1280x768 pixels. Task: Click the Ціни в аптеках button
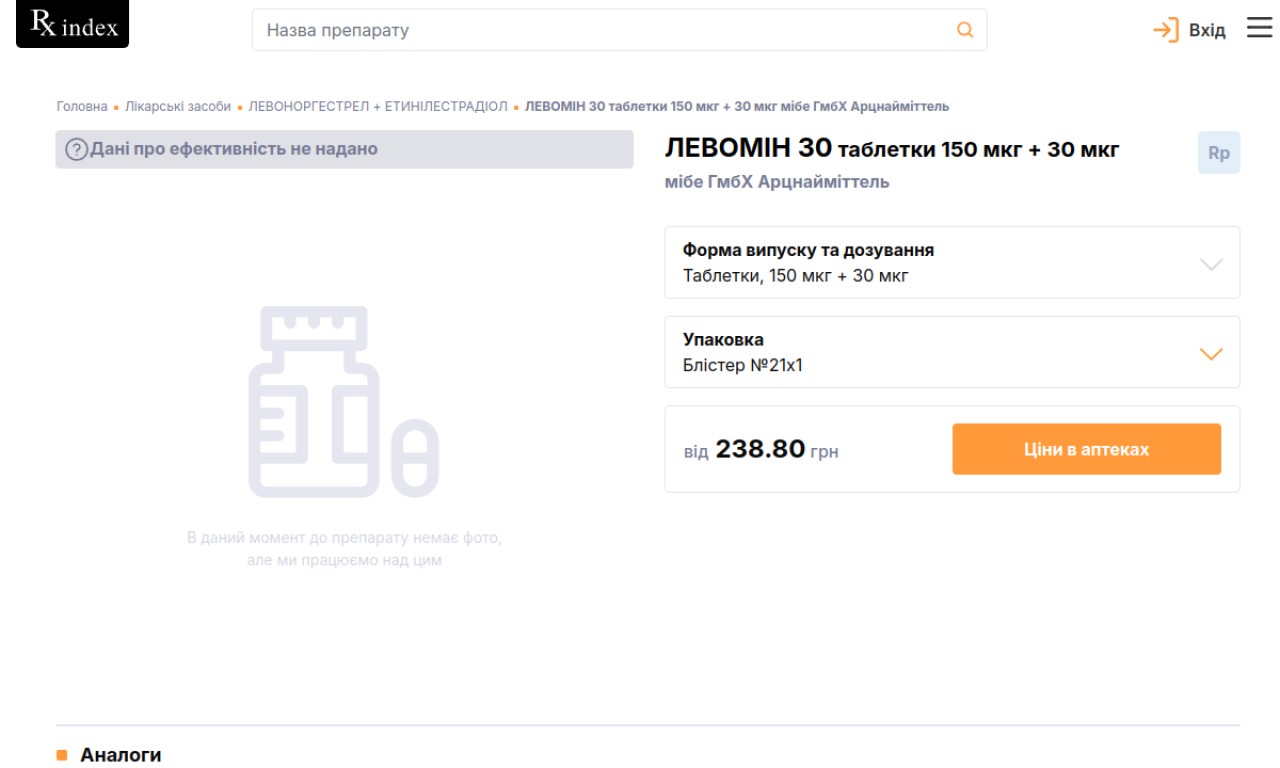tap(1086, 449)
